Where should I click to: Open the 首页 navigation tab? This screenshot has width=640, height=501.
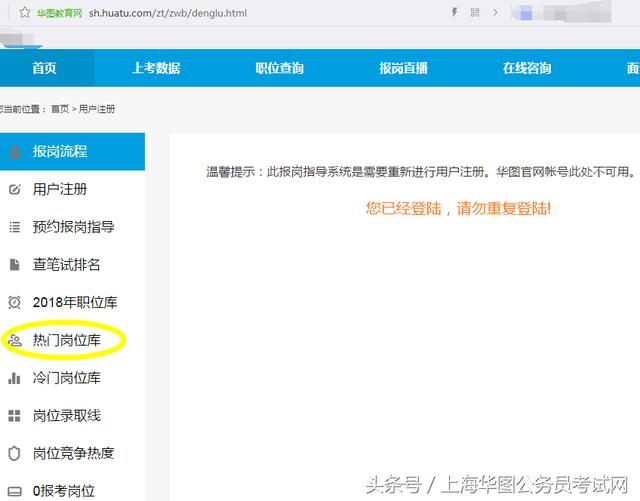click(x=44, y=68)
